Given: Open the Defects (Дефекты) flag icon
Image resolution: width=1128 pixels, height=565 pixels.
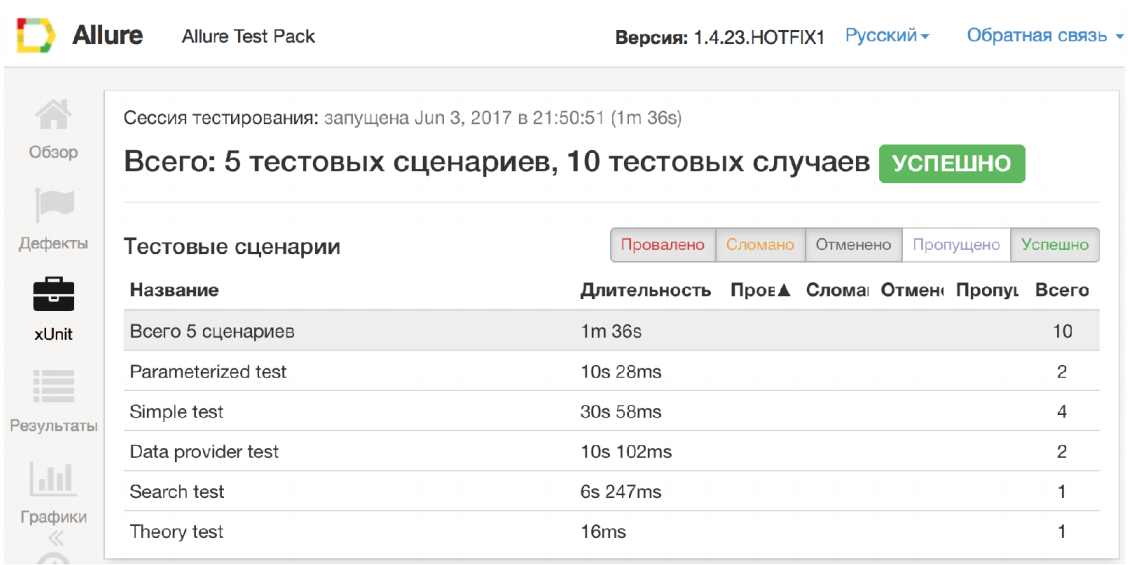Looking at the screenshot, I should pos(53,206).
